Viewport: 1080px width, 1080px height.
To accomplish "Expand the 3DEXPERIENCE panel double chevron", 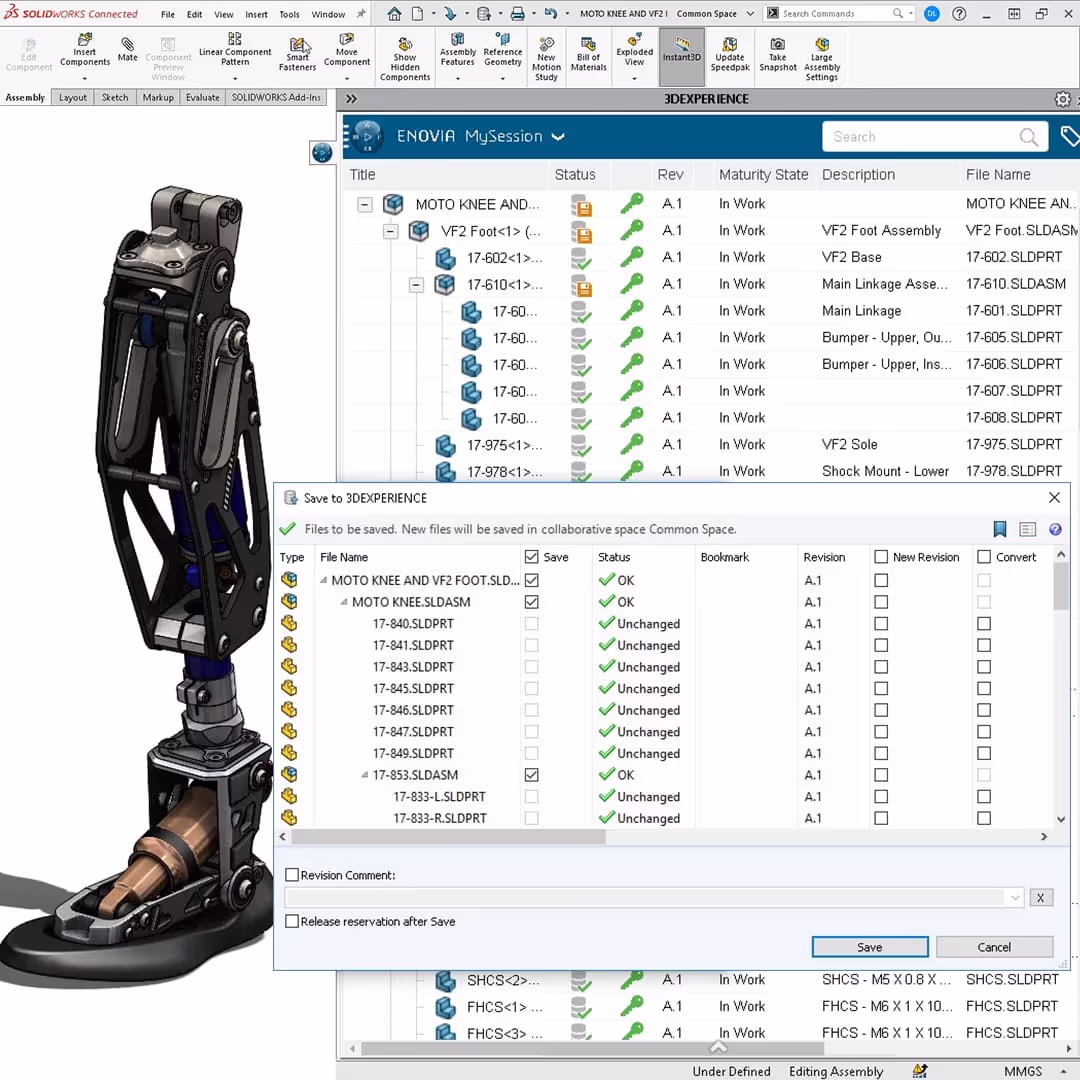I will pyautogui.click(x=351, y=99).
